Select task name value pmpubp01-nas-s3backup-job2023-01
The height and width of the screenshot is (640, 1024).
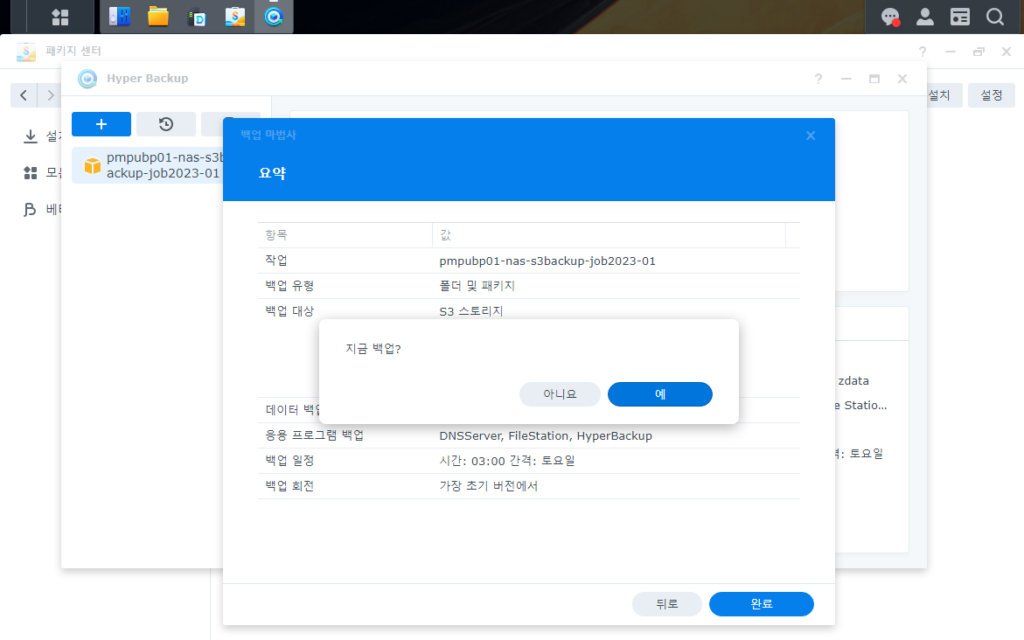coord(547,261)
